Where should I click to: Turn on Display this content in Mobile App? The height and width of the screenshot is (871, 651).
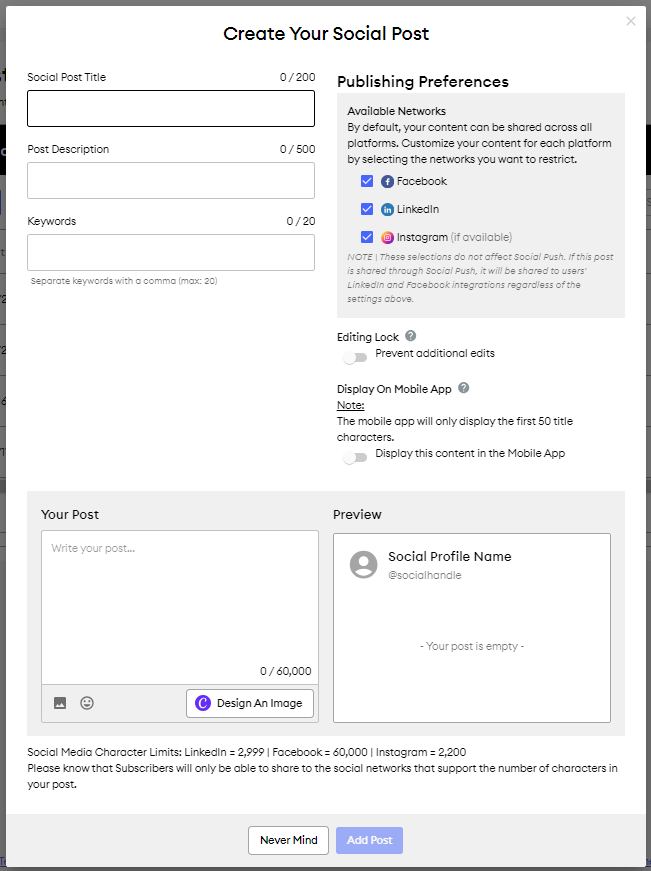click(x=355, y=458)
